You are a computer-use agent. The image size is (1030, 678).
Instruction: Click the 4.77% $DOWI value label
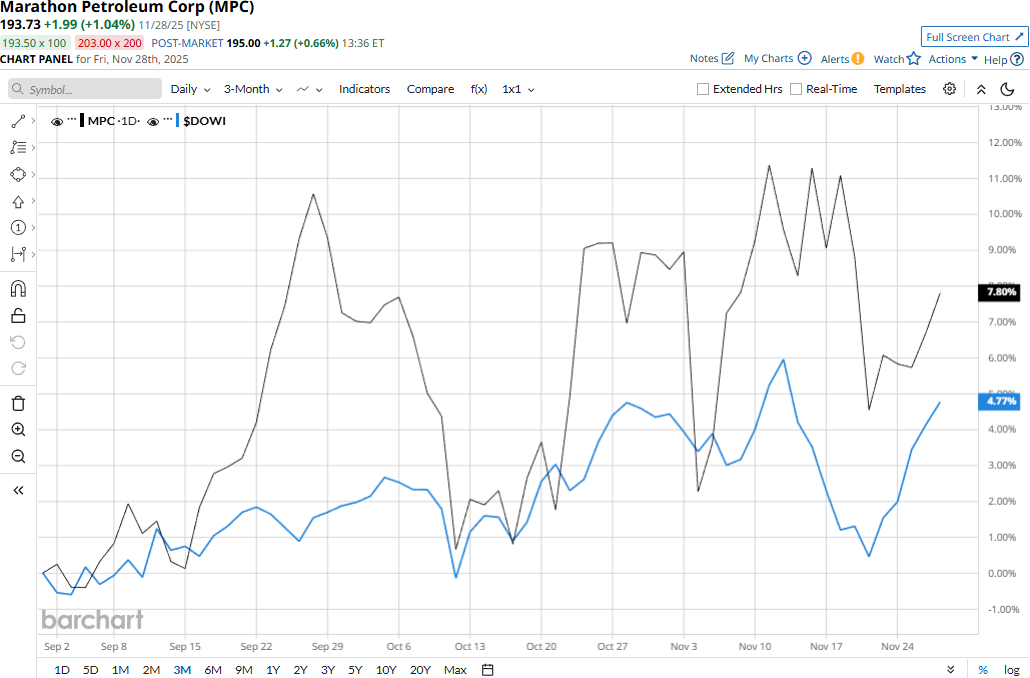pyautogui.click(x=999, y=401)
